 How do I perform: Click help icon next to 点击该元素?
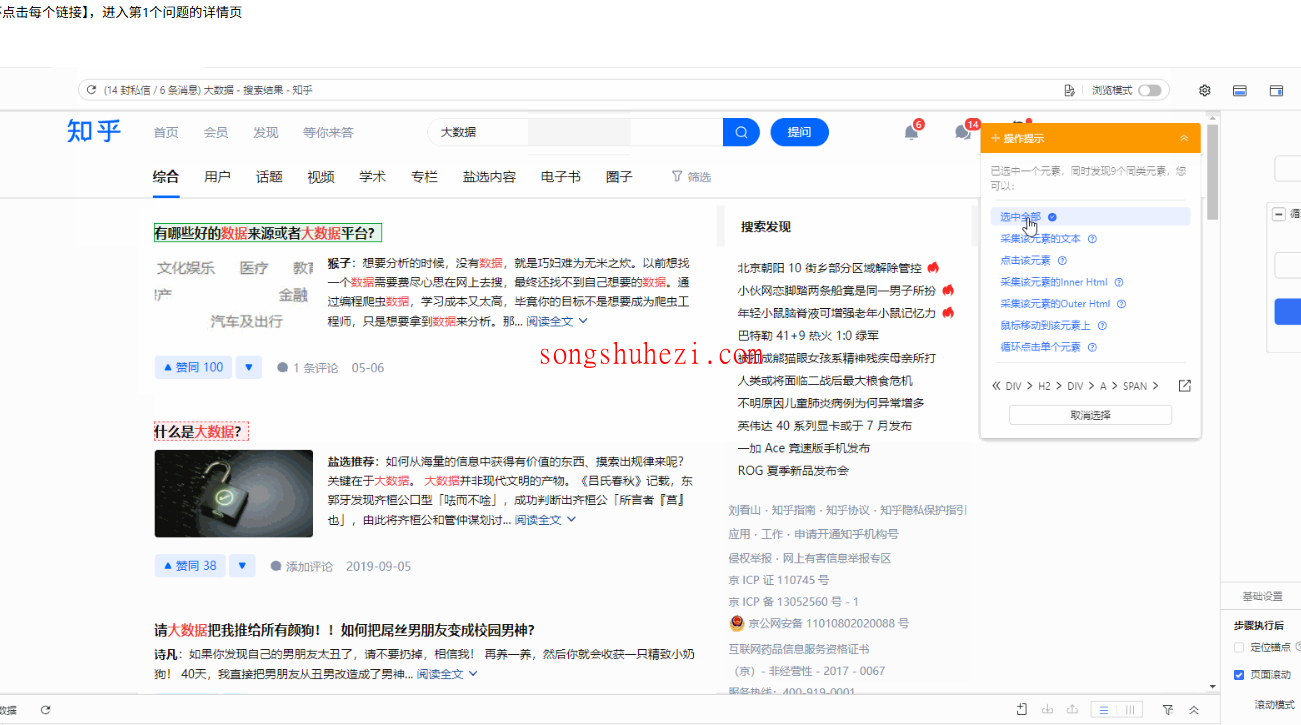pos(1062,260)
